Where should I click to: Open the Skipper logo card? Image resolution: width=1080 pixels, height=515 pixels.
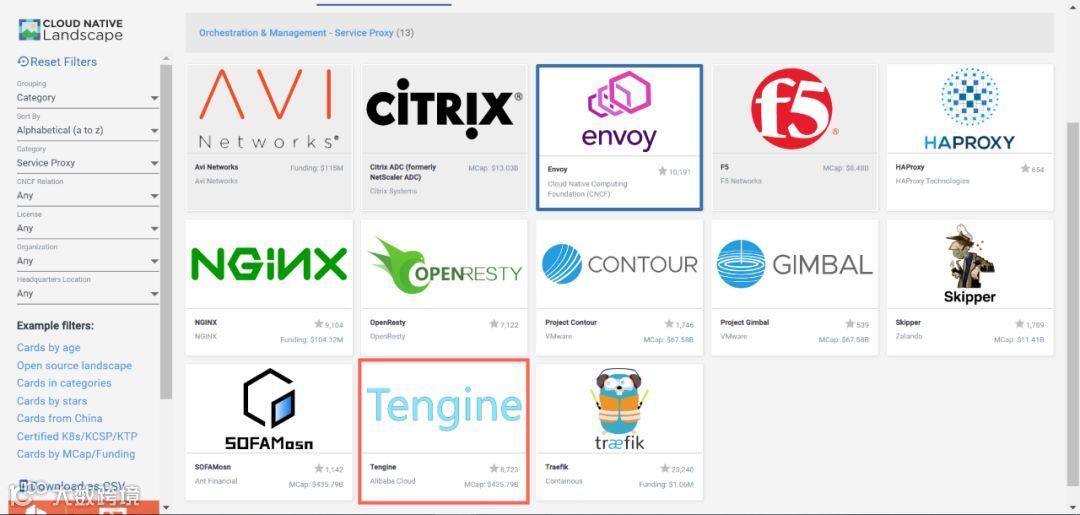(970, 287)
